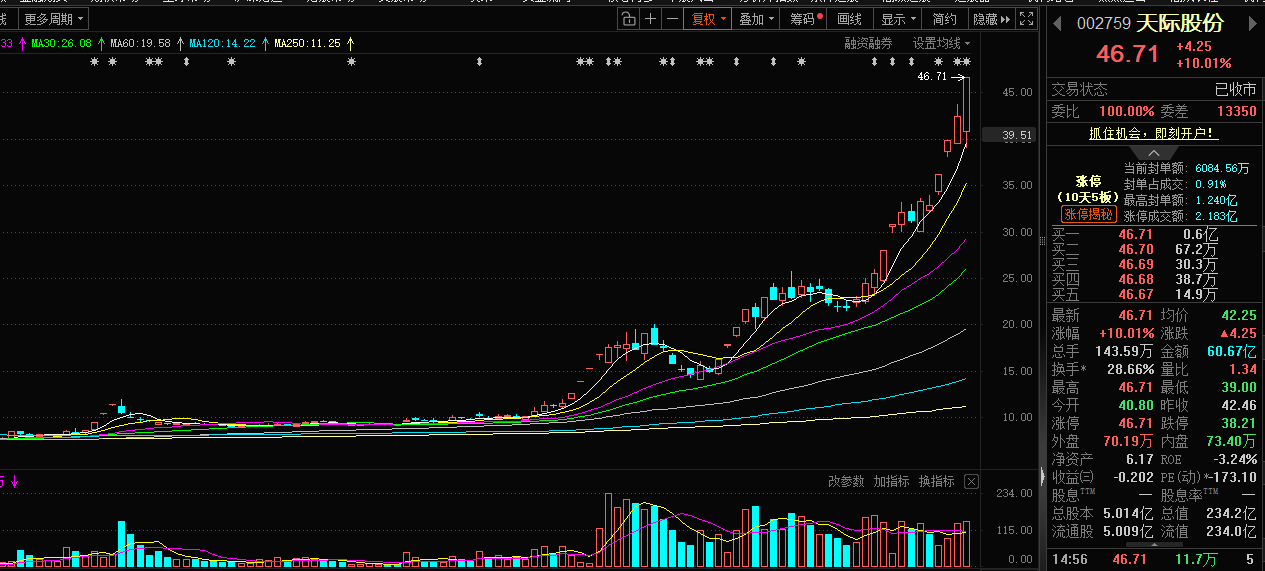Click 隐藏 to hide the side panel

tap(990, 19)
